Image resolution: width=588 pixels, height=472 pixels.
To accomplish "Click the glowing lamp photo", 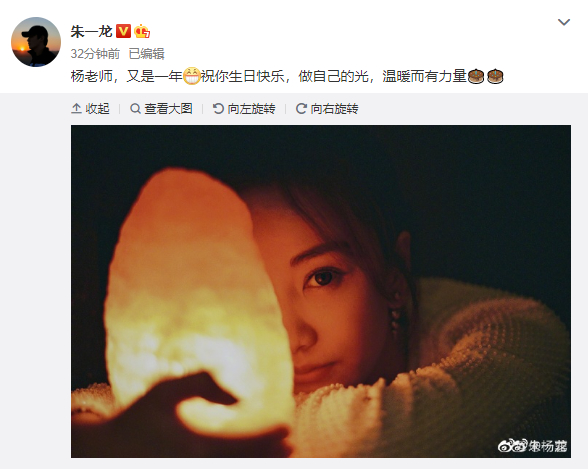I will click(321, 291).
